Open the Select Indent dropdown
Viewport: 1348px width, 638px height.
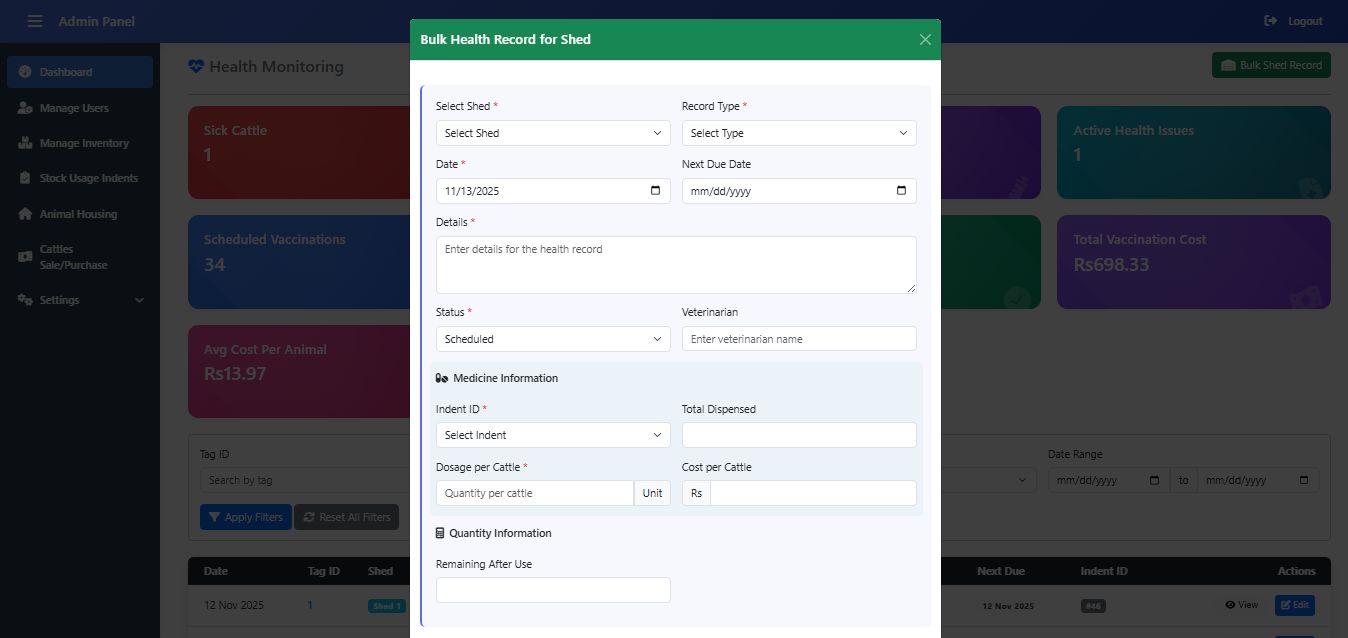tap(553, 435)
